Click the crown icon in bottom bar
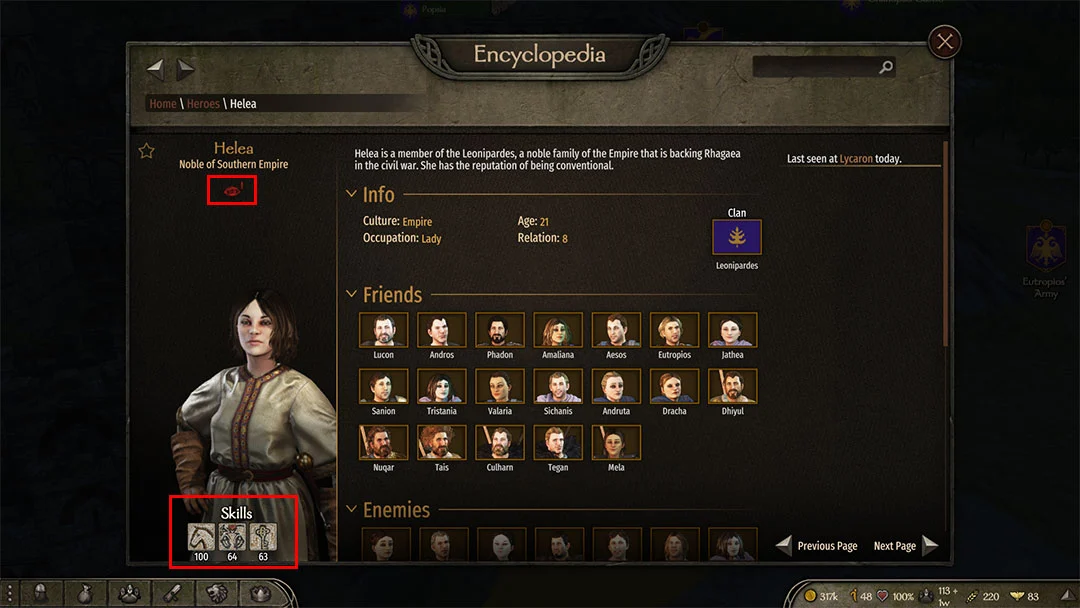Screen dimensions: 1080x608 tap(260, 594)
